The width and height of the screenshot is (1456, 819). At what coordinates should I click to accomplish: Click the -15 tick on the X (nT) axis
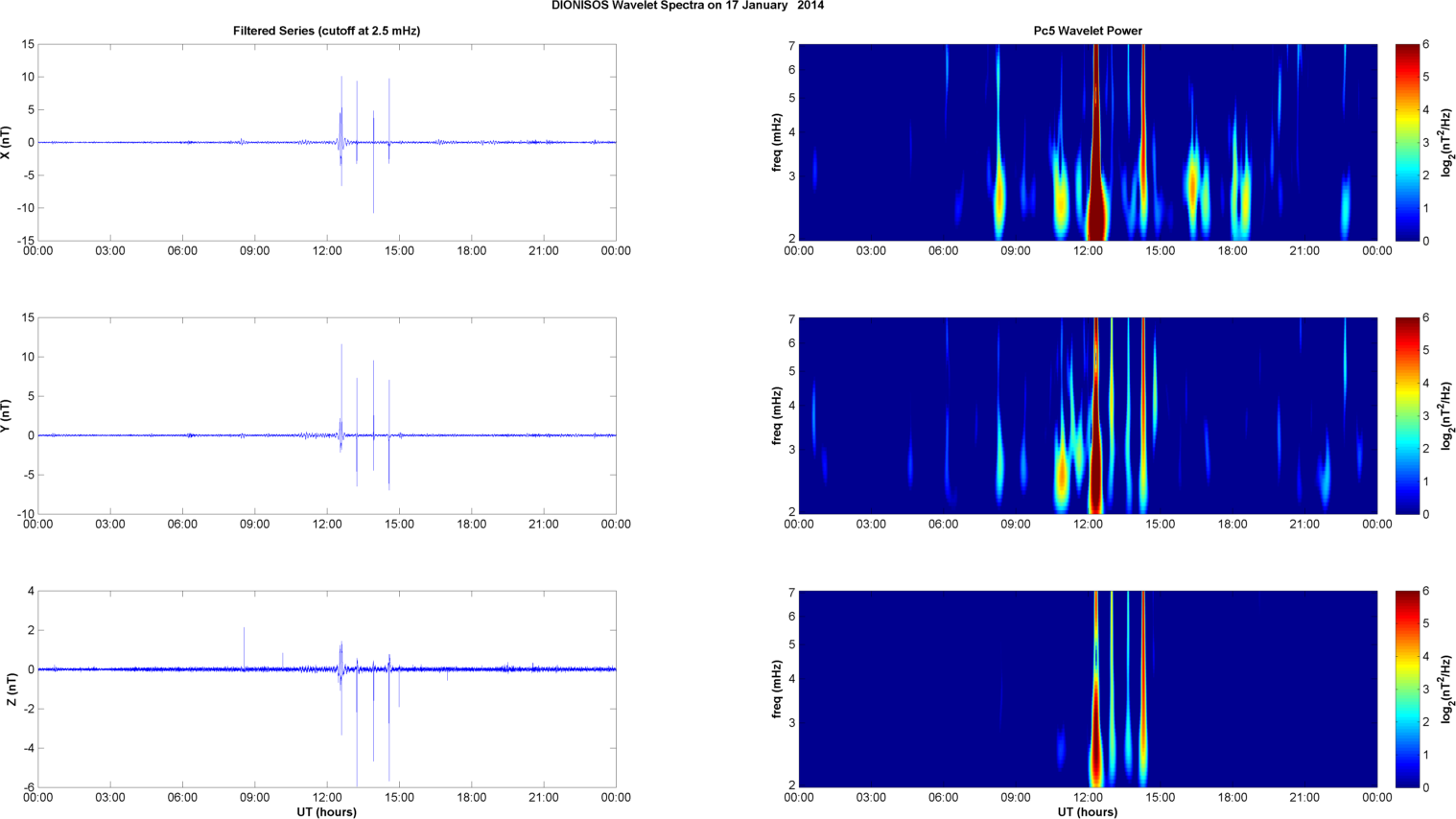[26, 241]
